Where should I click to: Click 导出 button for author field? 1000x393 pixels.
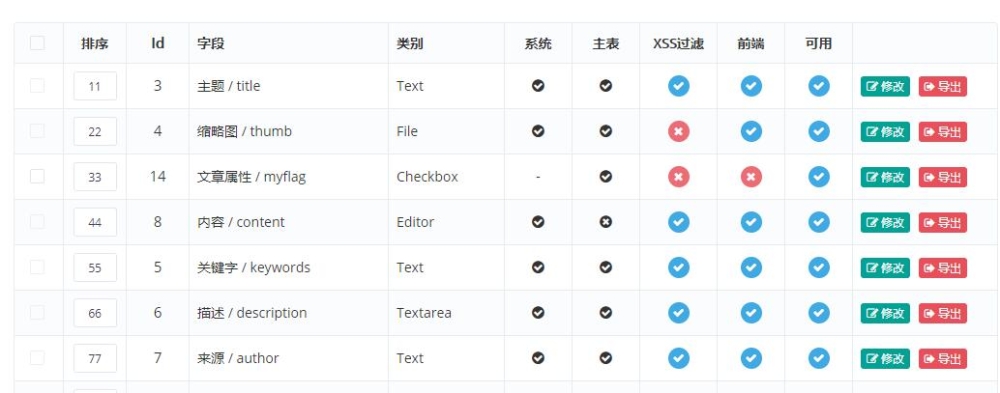tap(943, 359)
